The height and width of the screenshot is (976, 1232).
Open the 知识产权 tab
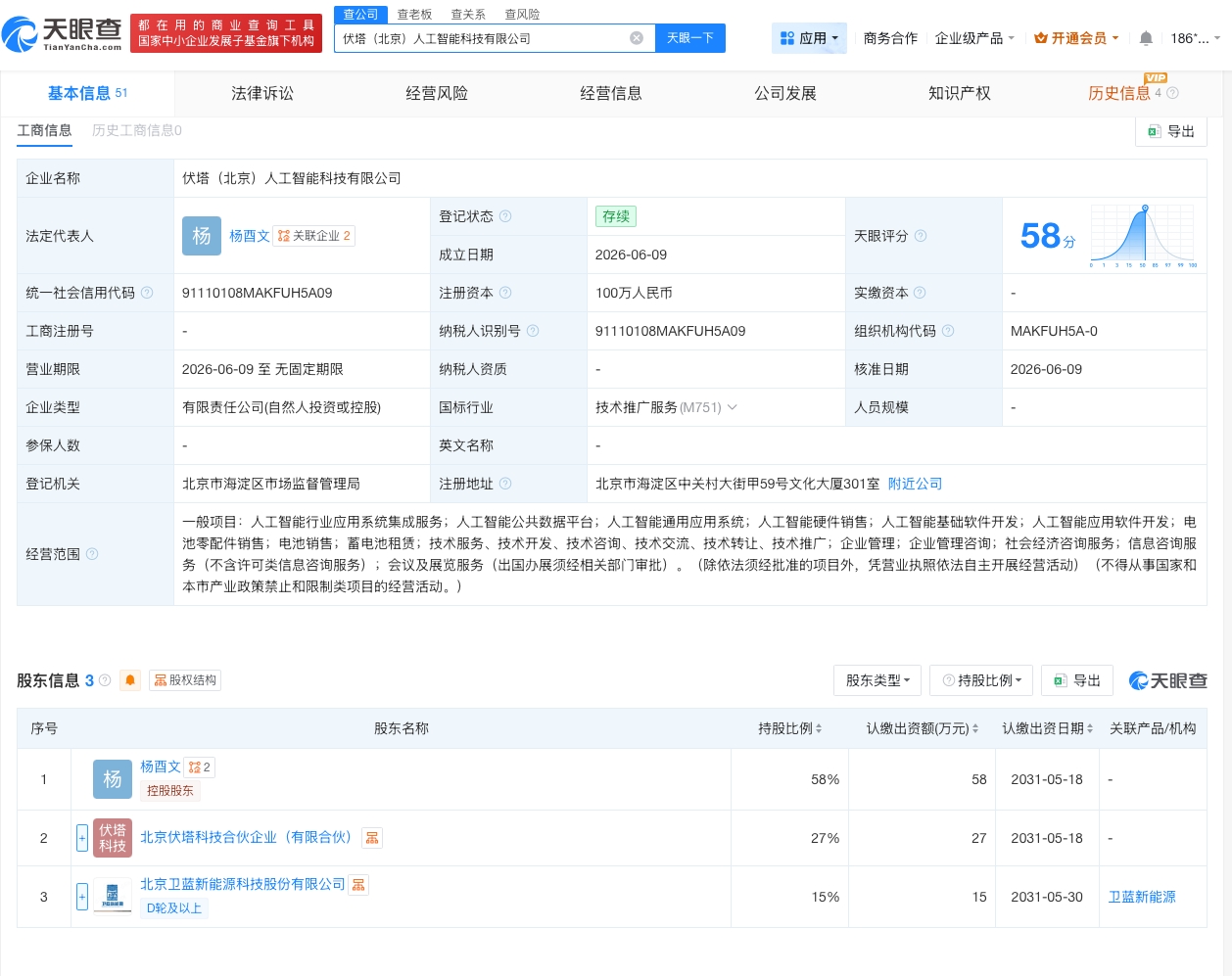point(960,93)
